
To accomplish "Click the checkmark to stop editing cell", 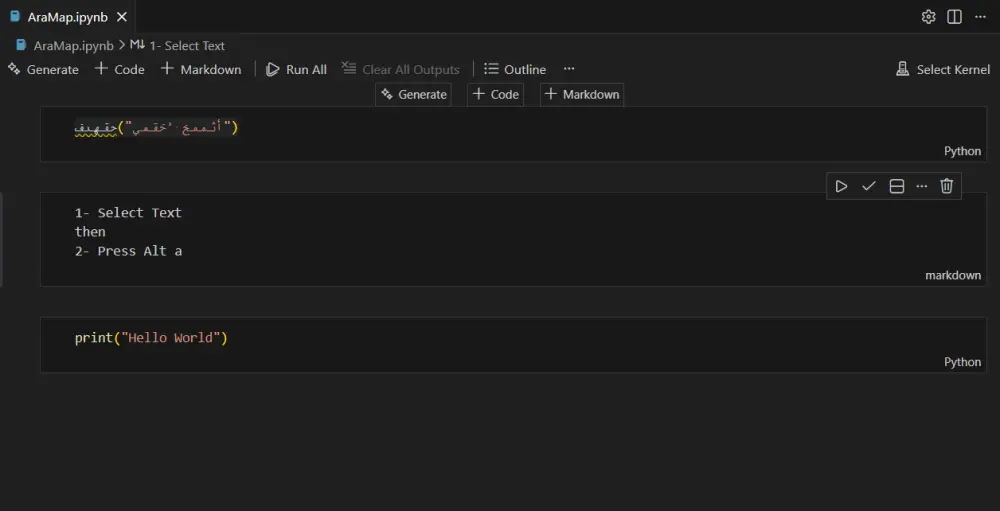I will tap(869, 186).
